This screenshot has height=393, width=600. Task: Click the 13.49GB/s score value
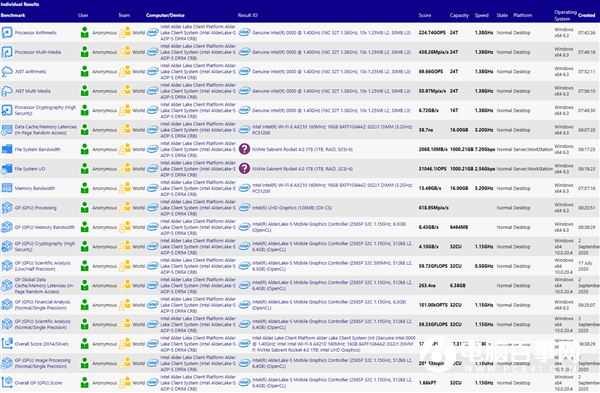[430, 188]
